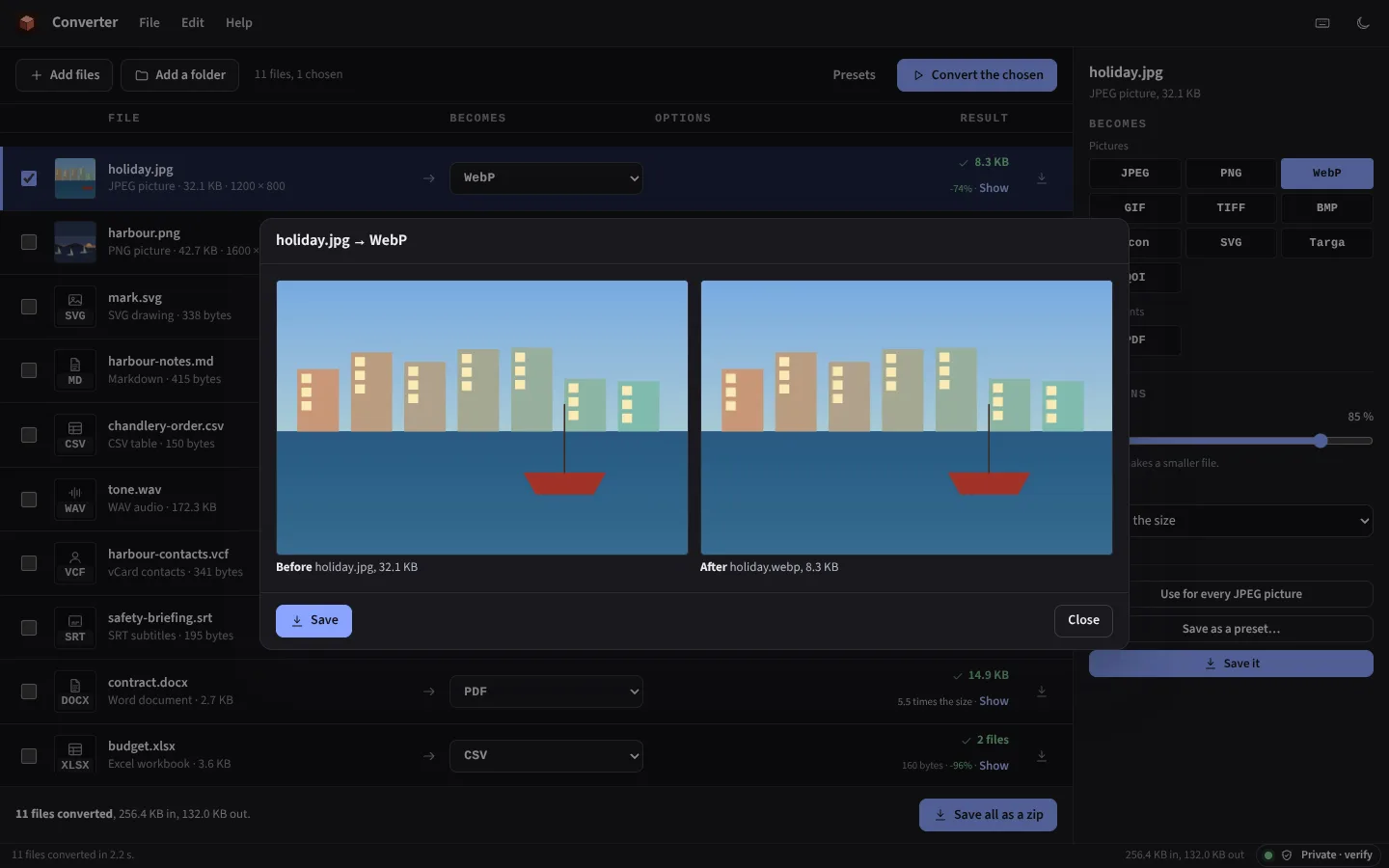
Task: Select SVG format in Becomes panel
Action: tap(1231, 243)
